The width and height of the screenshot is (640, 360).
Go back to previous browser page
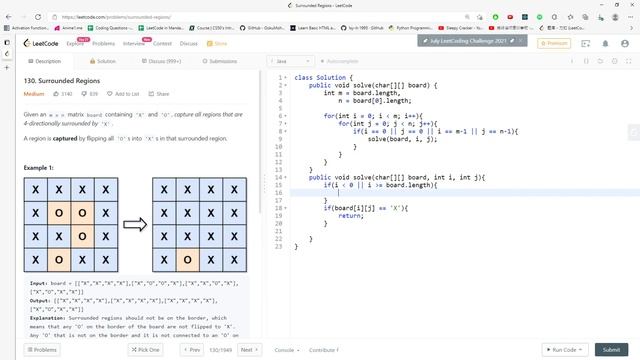[9, 17]
